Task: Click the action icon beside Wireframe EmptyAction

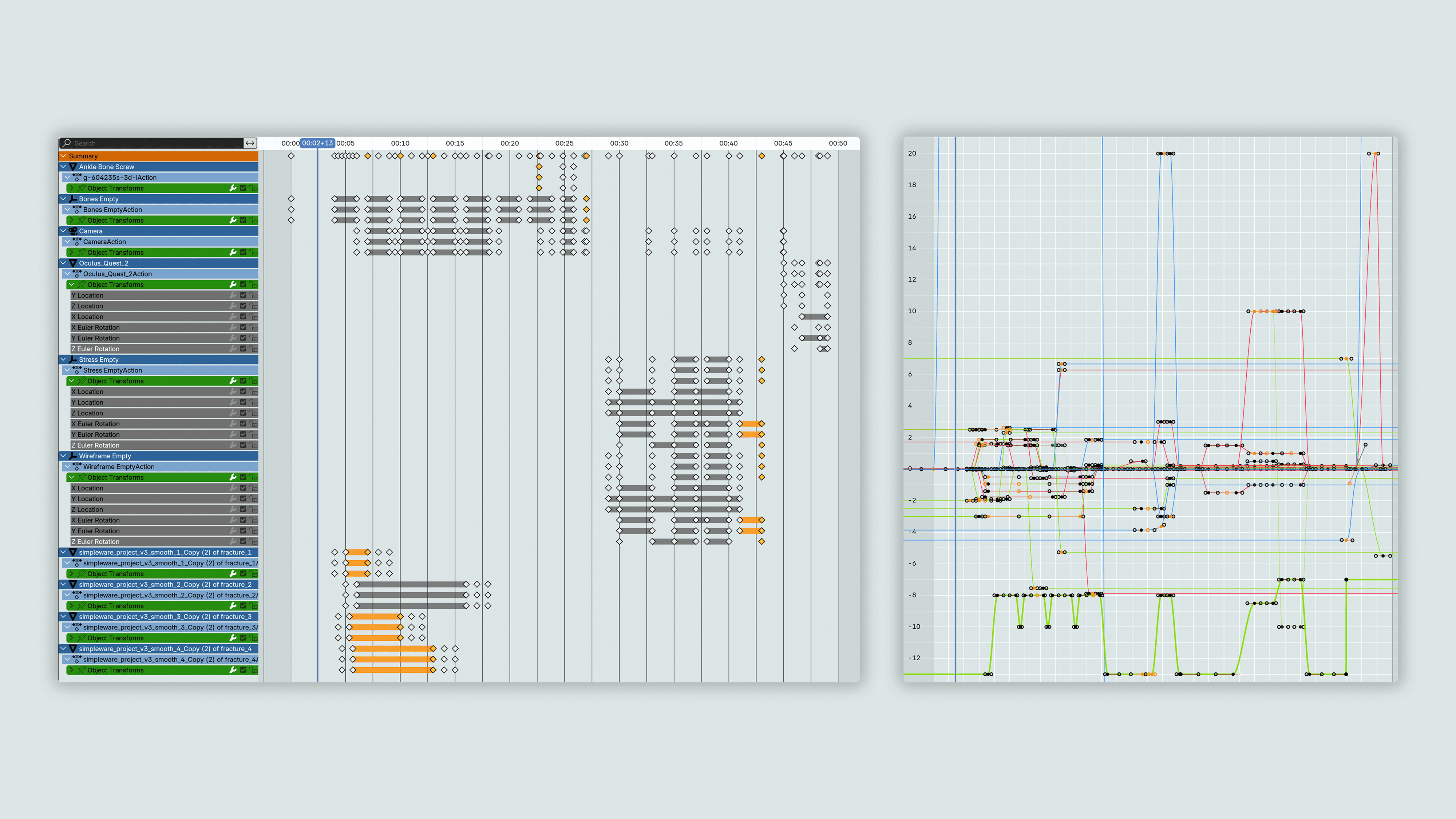Action: click(x=77, y=466)
